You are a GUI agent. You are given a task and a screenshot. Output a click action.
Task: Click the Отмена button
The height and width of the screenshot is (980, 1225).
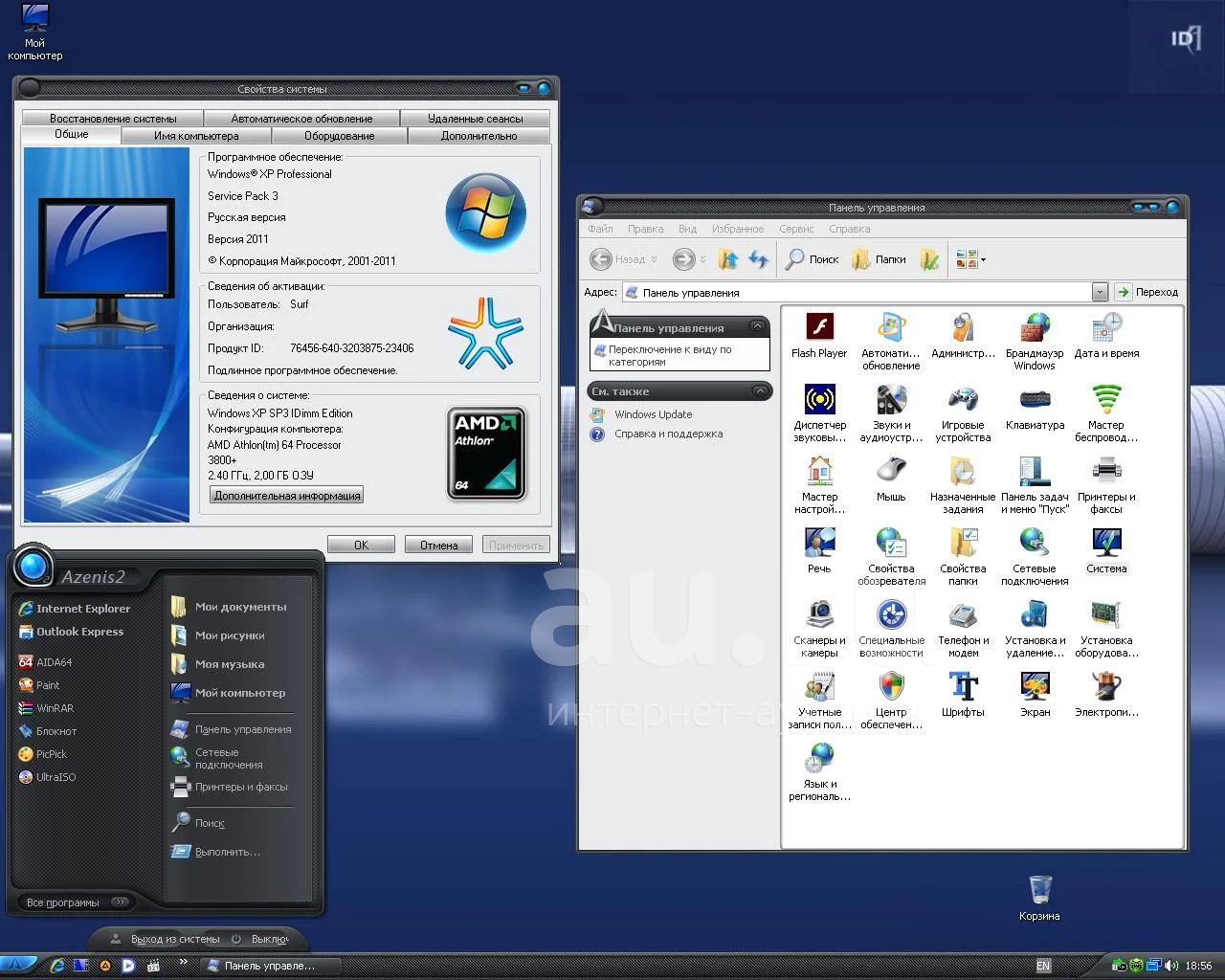coord(438,545)
